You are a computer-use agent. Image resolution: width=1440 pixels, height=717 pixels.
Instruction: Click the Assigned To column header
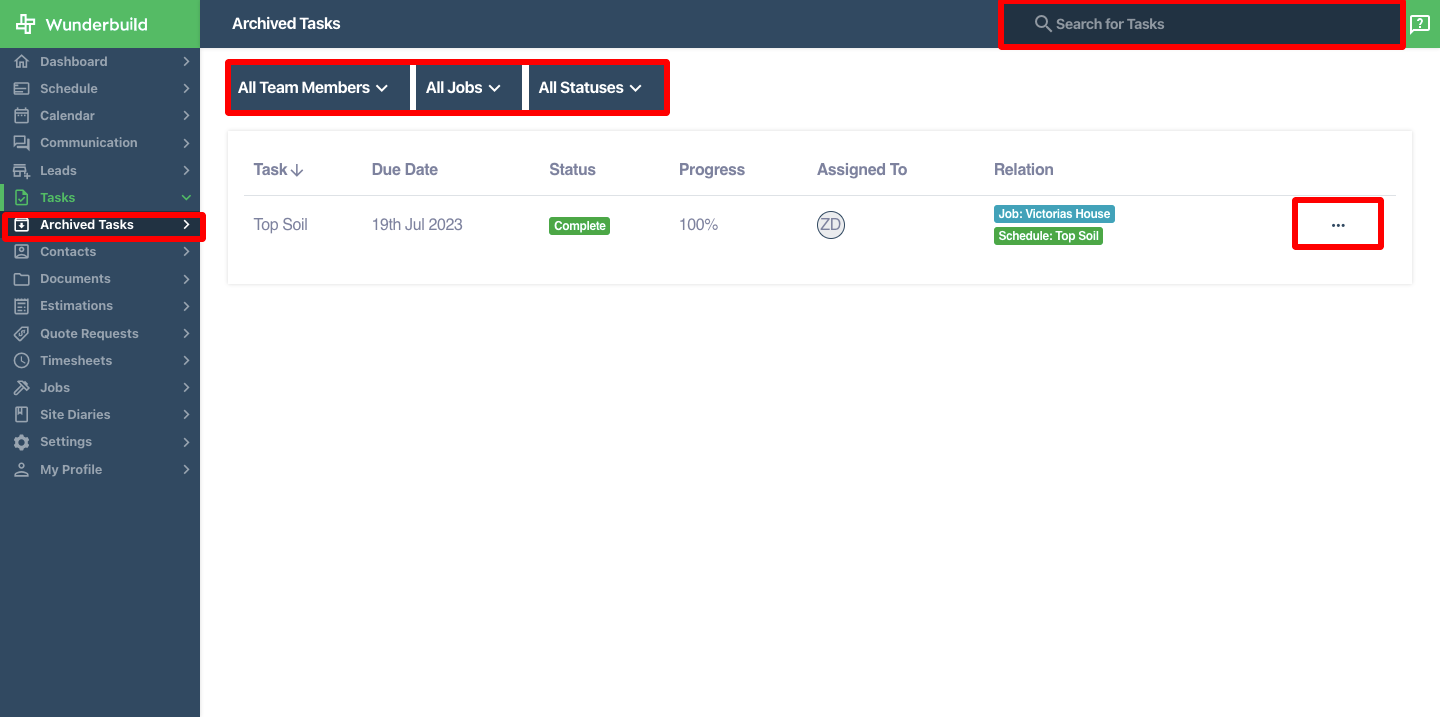(862, 170)
